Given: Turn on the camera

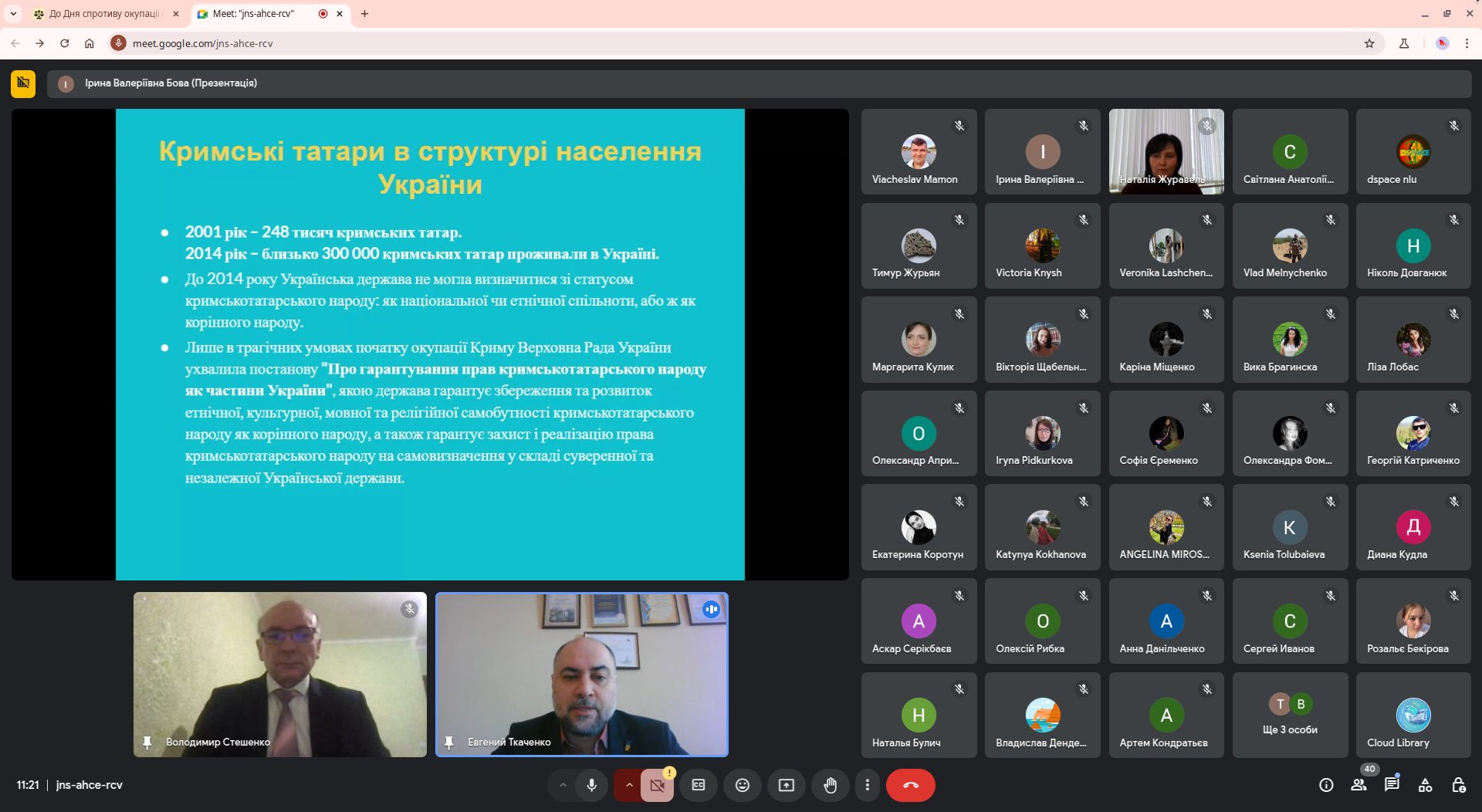Looking at the screenshot, I should pos(657,785).
